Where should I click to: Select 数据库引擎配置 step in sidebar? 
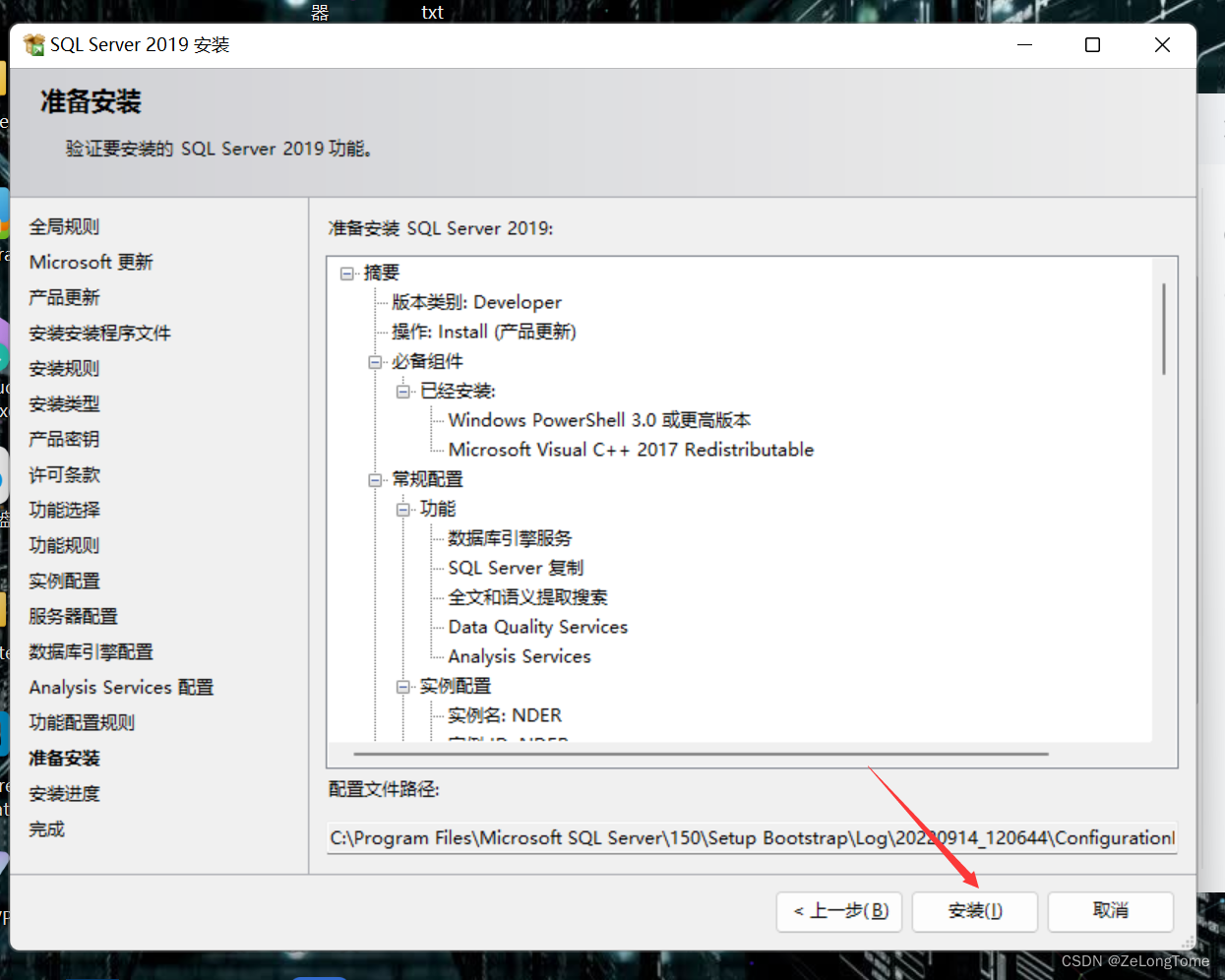coord(91,651)
